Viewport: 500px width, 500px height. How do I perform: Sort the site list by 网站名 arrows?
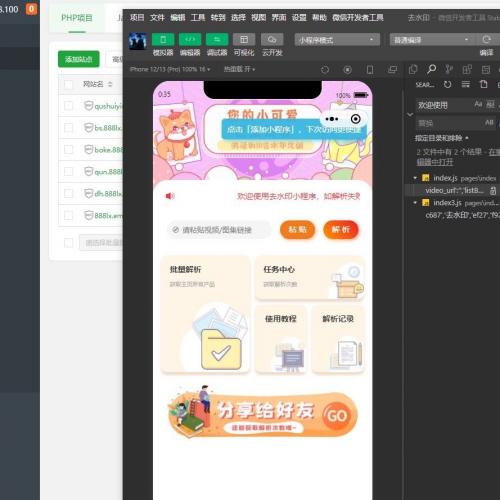click(x=110, y=84)
